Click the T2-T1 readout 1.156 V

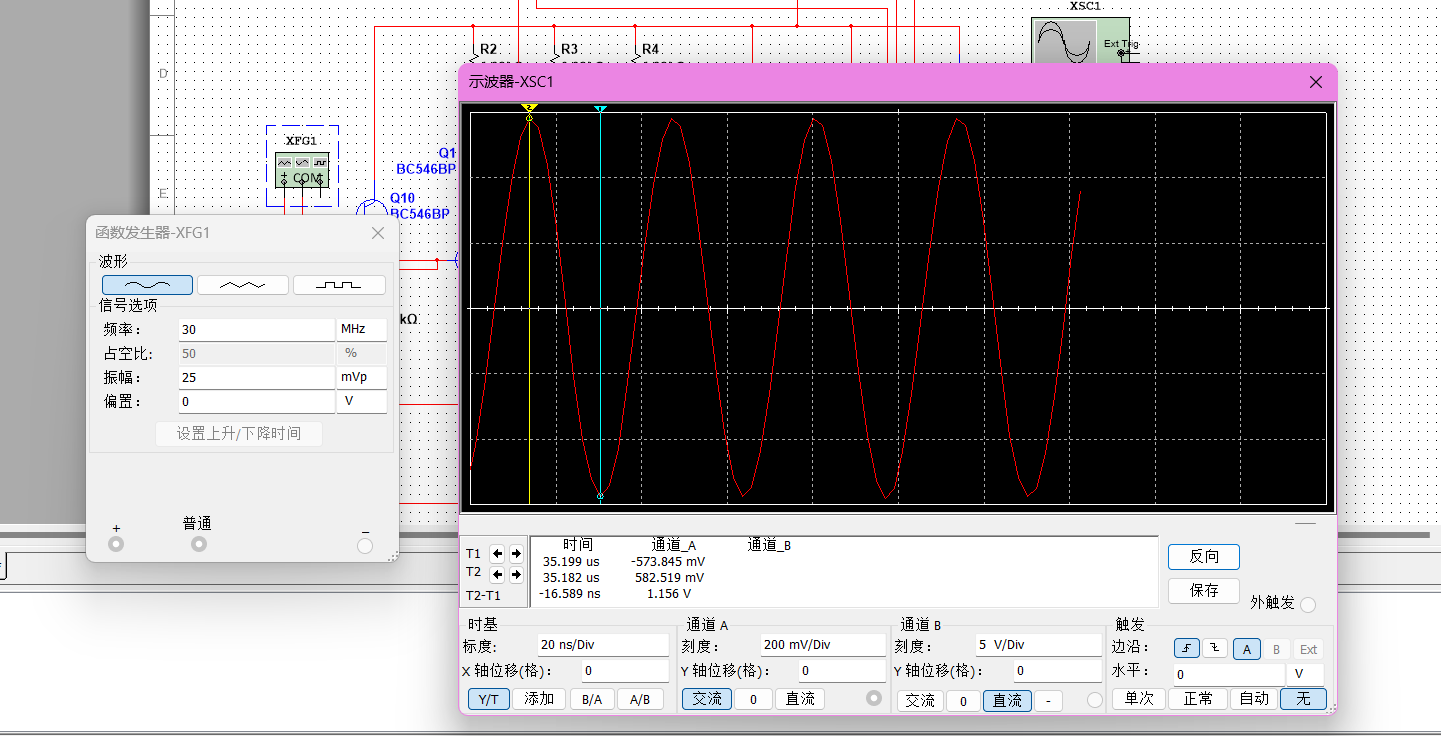coord(669,594)
